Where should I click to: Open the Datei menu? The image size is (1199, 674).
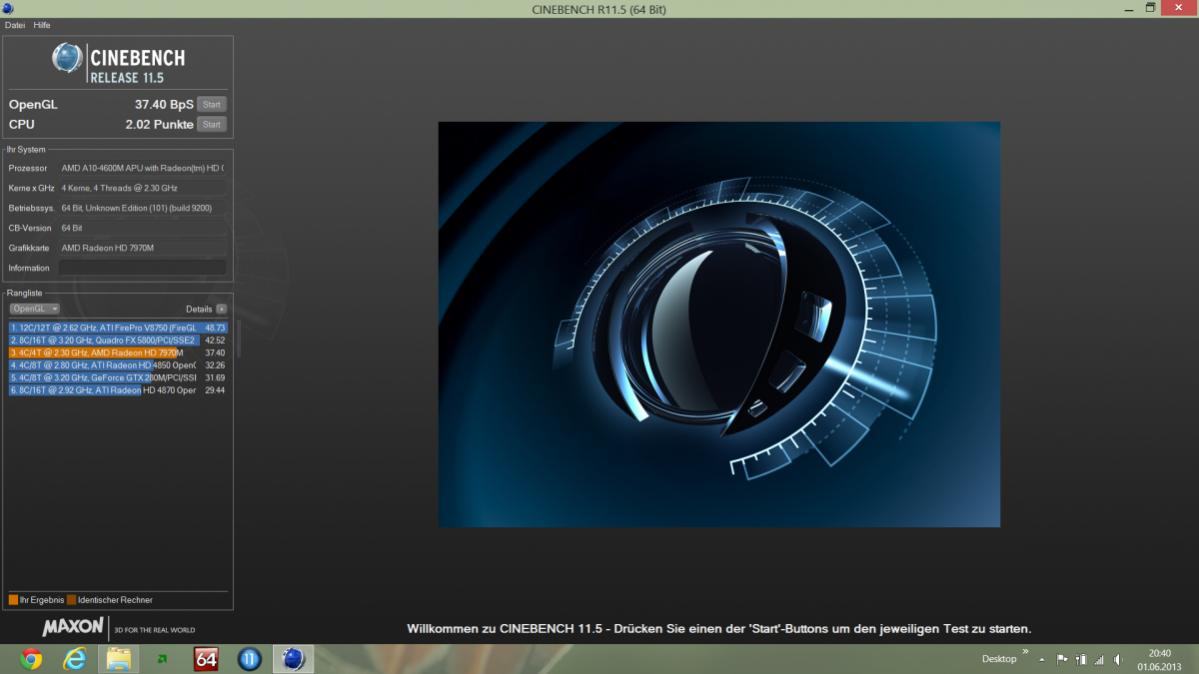pyautogui.click(x=15, y=25)
